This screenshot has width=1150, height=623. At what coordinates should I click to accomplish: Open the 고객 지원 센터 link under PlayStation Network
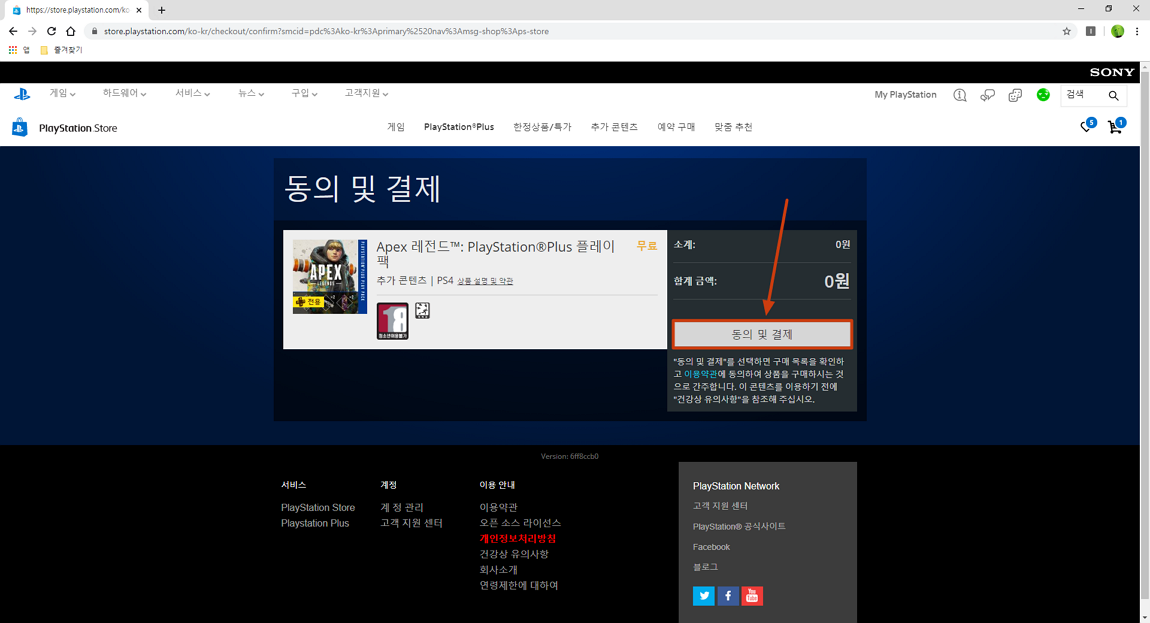pyautogui.click(x=720, y=506)
